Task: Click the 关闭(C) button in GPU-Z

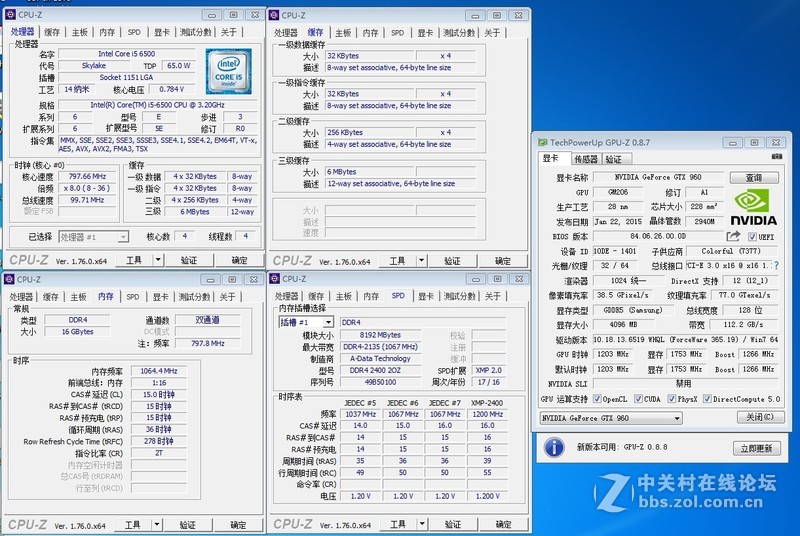Action: point(760,417)
